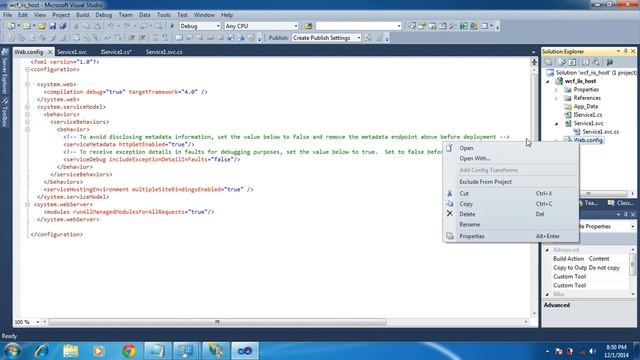The image size is (640, 360).
Task: Choose Rename in the context menu
Action: coord(511,224)
